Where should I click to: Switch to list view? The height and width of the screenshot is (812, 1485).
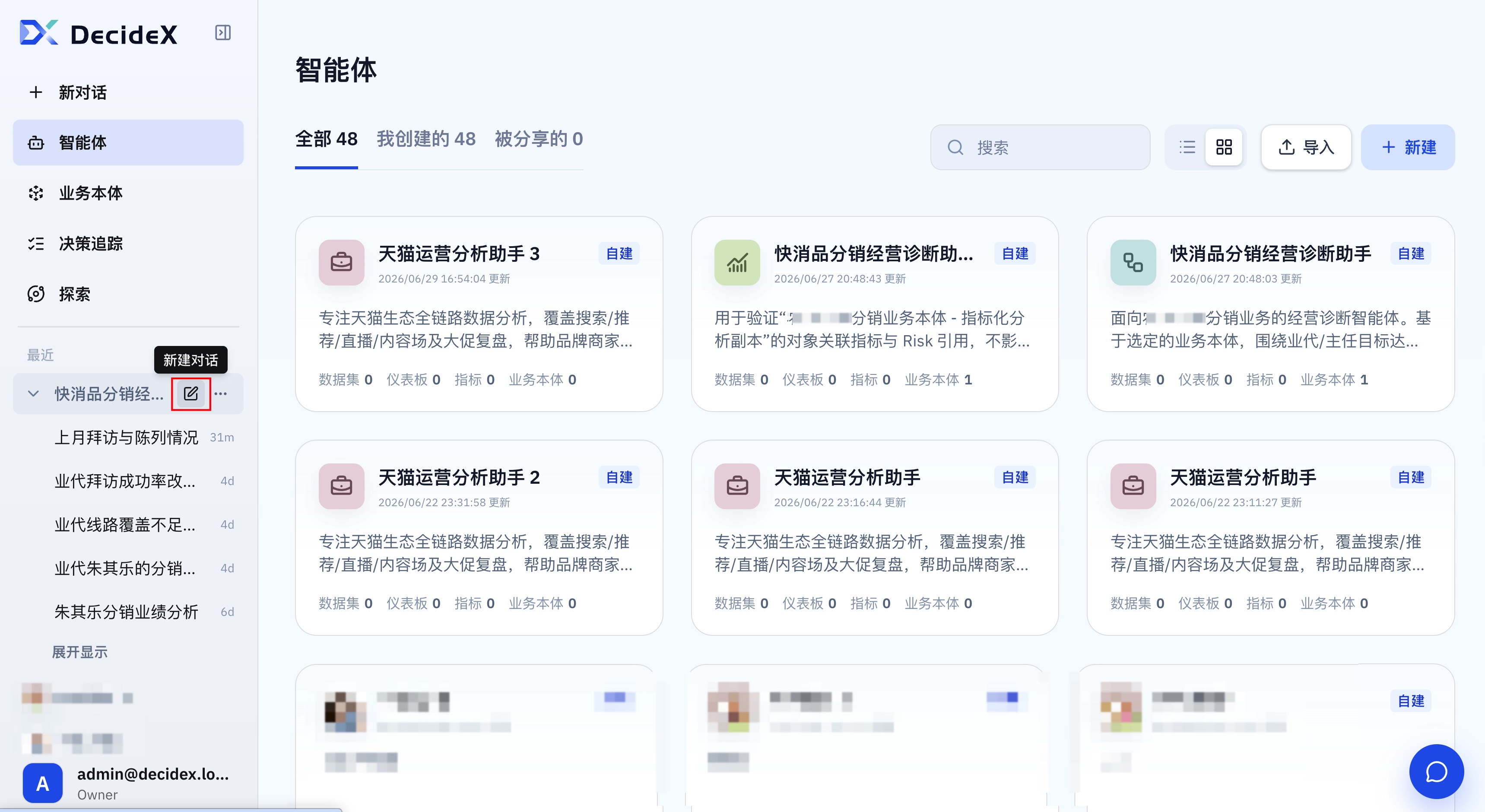[1187, 148]
